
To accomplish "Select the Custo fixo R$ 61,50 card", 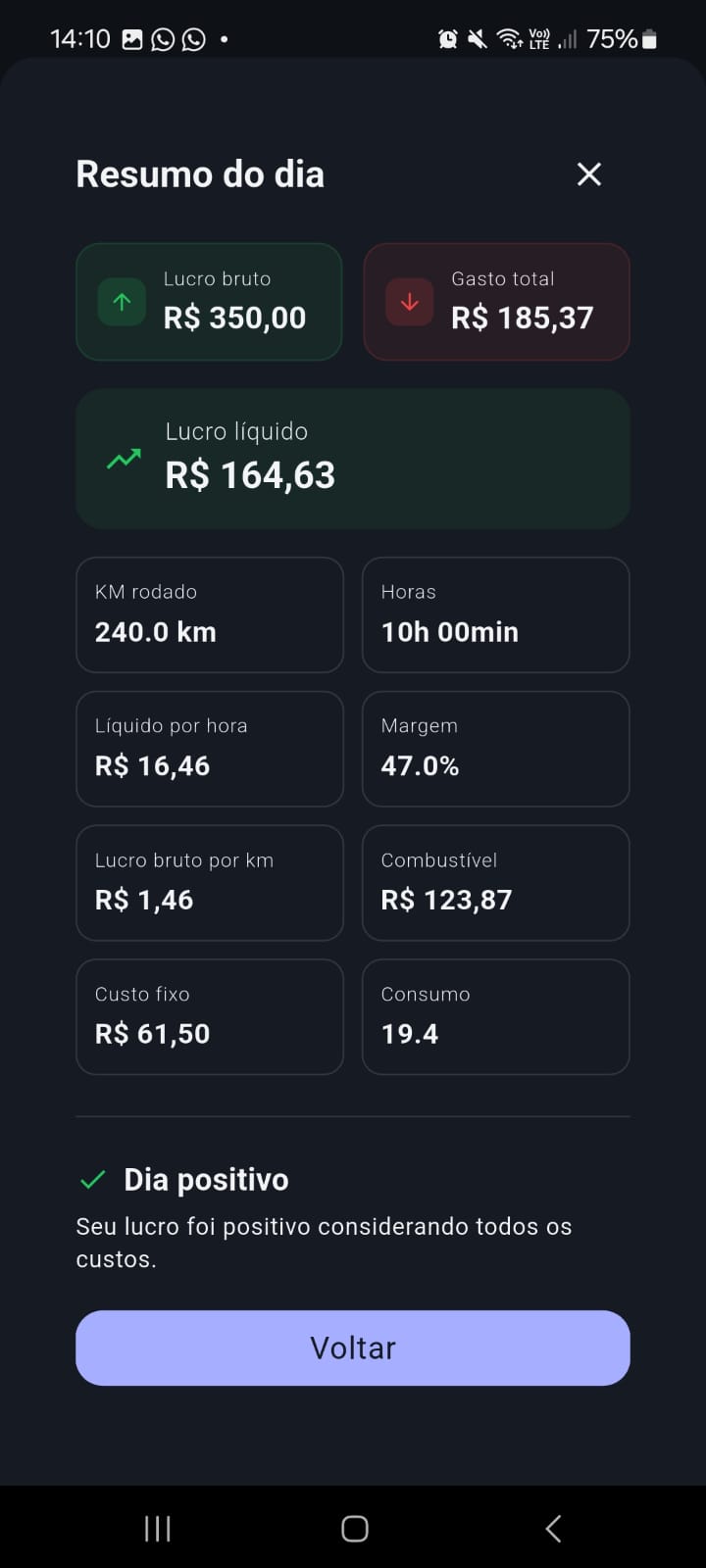I will pyautogui.click(x=209, y=1016).
